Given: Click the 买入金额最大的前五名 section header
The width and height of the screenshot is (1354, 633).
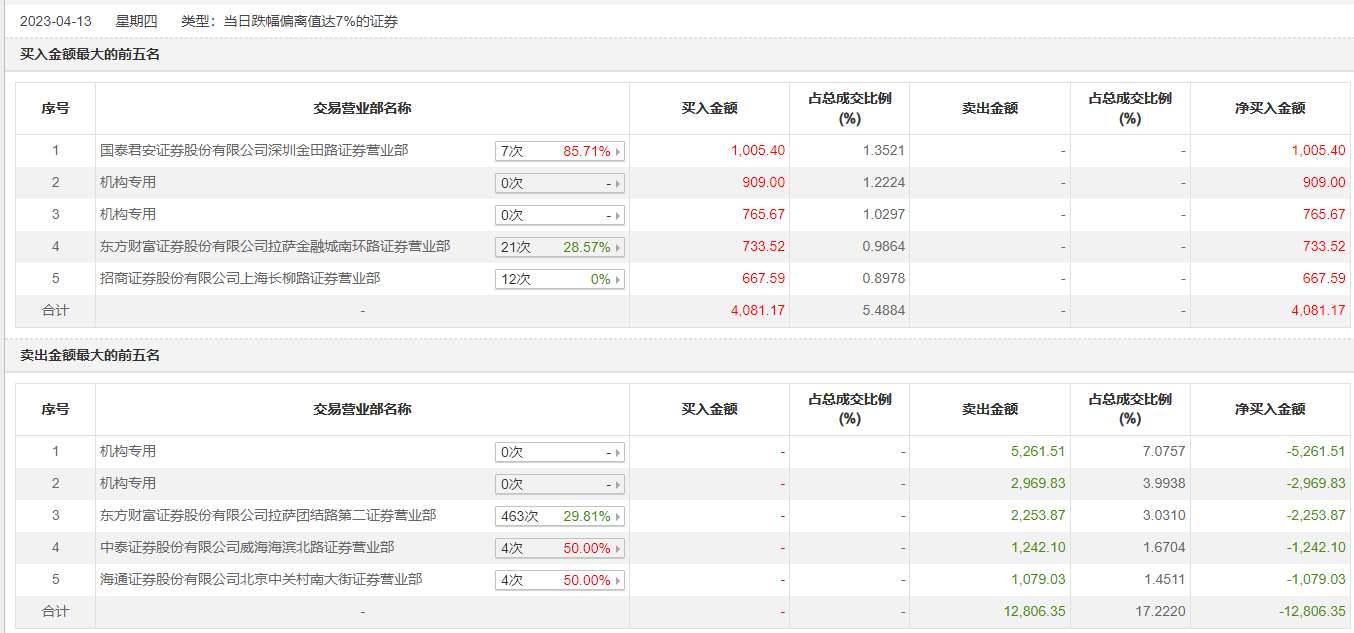Looking at the screenshot, I should click(x=90, y=55).
